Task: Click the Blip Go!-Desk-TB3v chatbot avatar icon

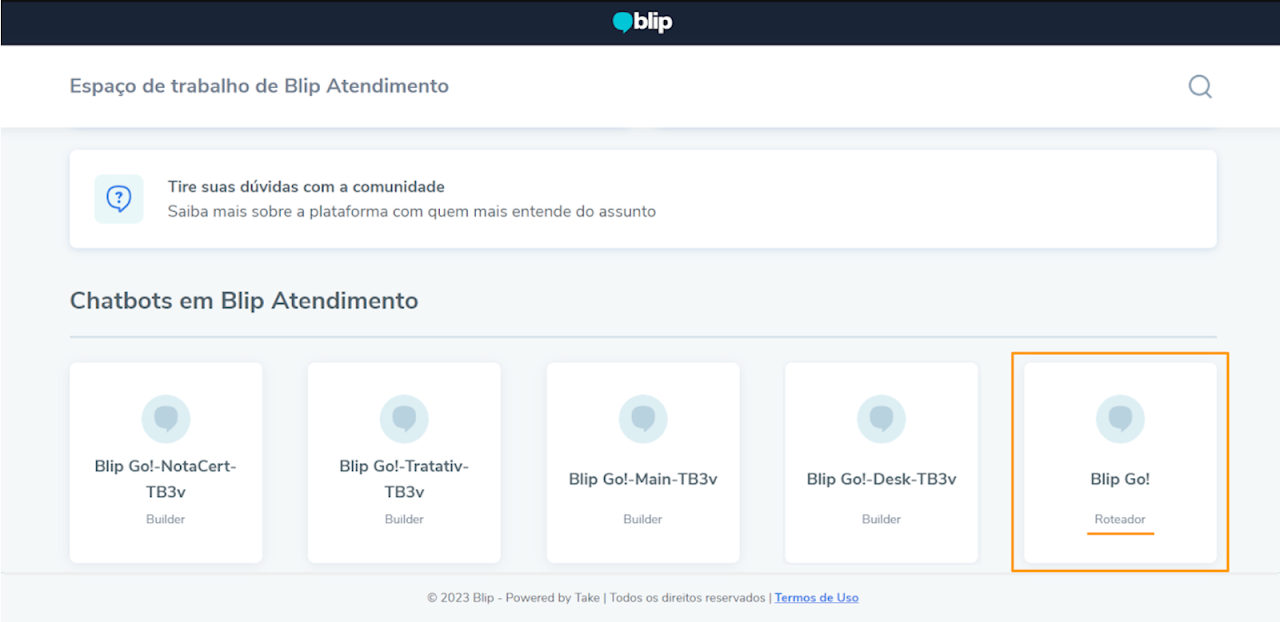Action: click(x=881, y=418)
